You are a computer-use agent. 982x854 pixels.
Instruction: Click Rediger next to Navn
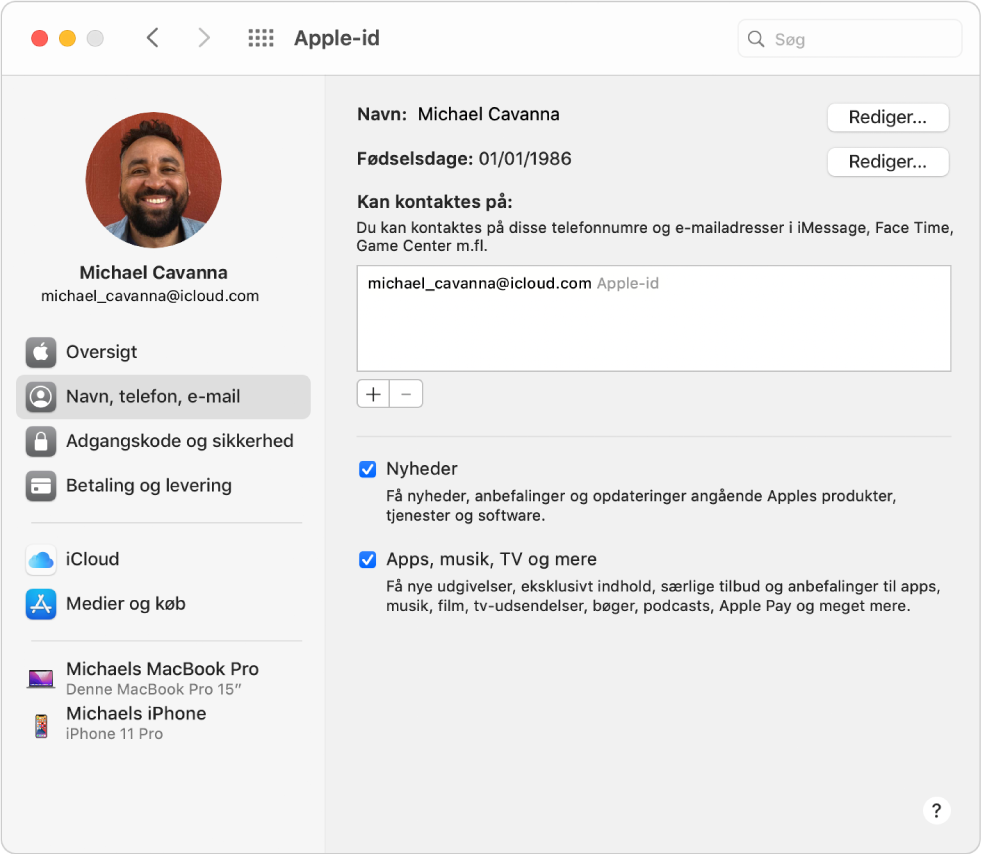coord(887,117)
